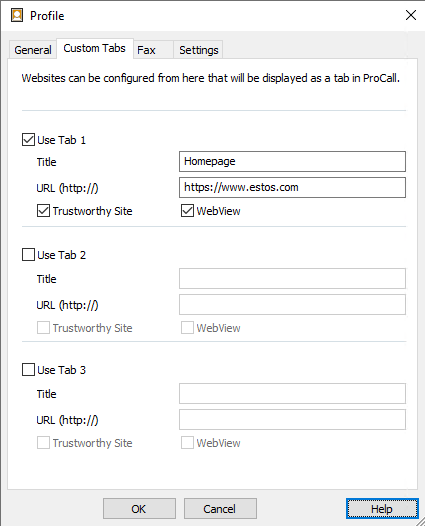The width and height of the screenshot is (425, 526).
Task: Click the Profile dialog title icon
Action: 17,15
